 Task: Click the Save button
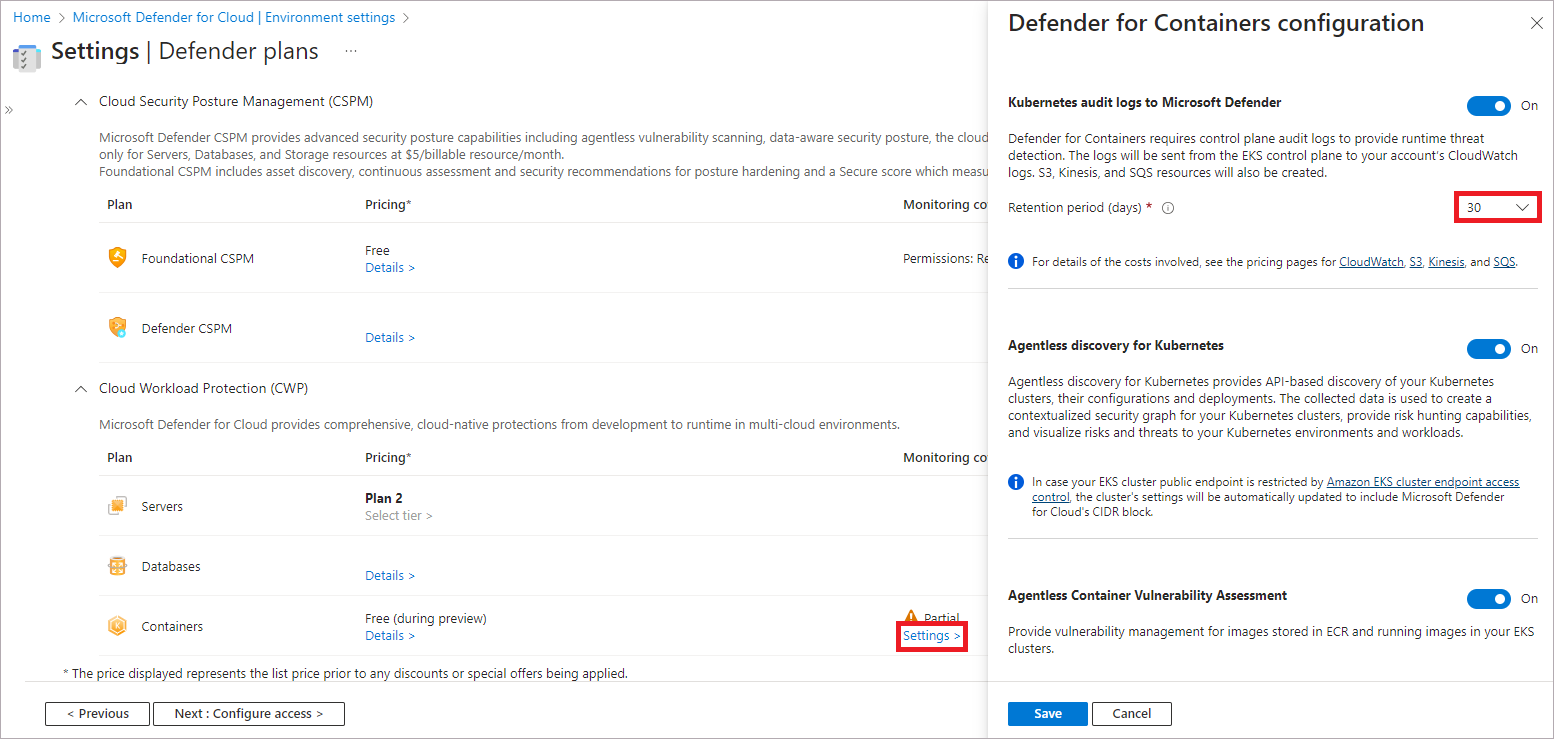point(1048,714)
